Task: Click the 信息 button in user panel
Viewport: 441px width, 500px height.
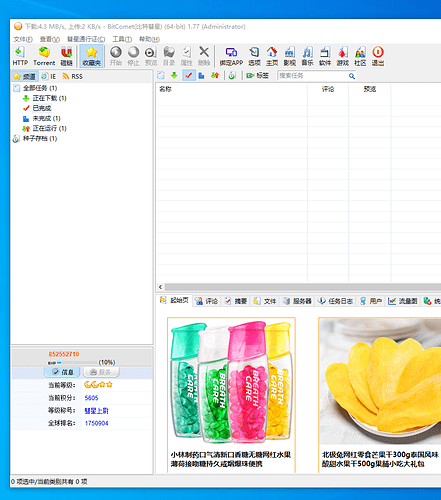Action: coord(62,372)
